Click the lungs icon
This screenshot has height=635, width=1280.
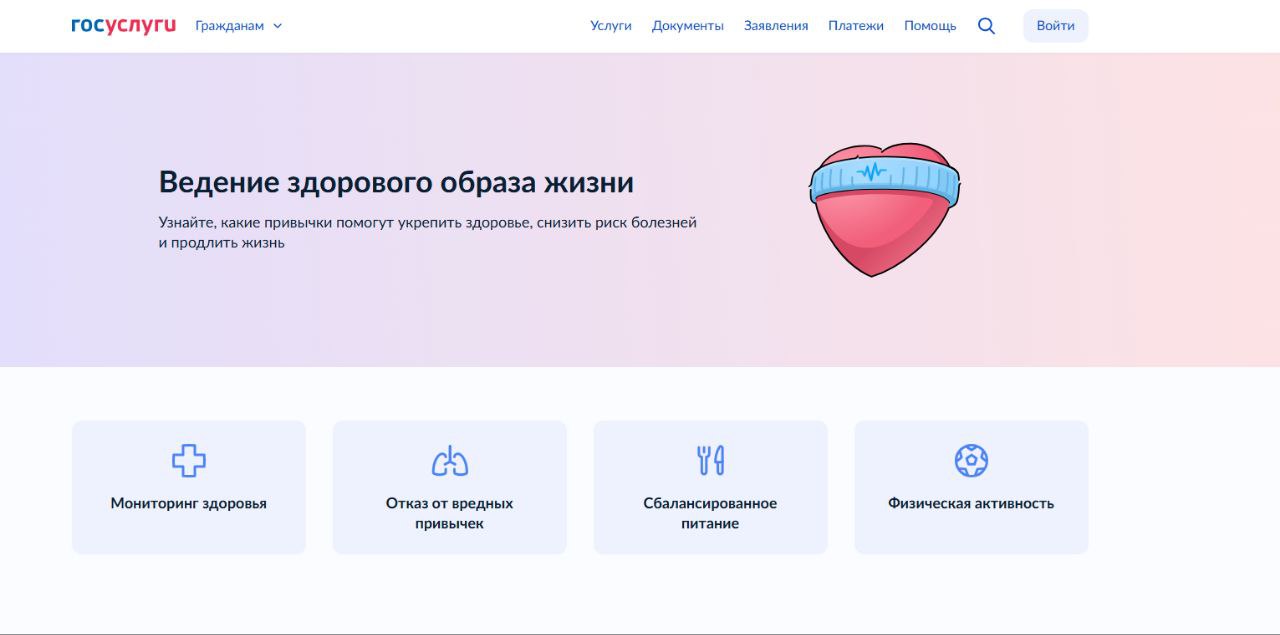click(449, 460)
